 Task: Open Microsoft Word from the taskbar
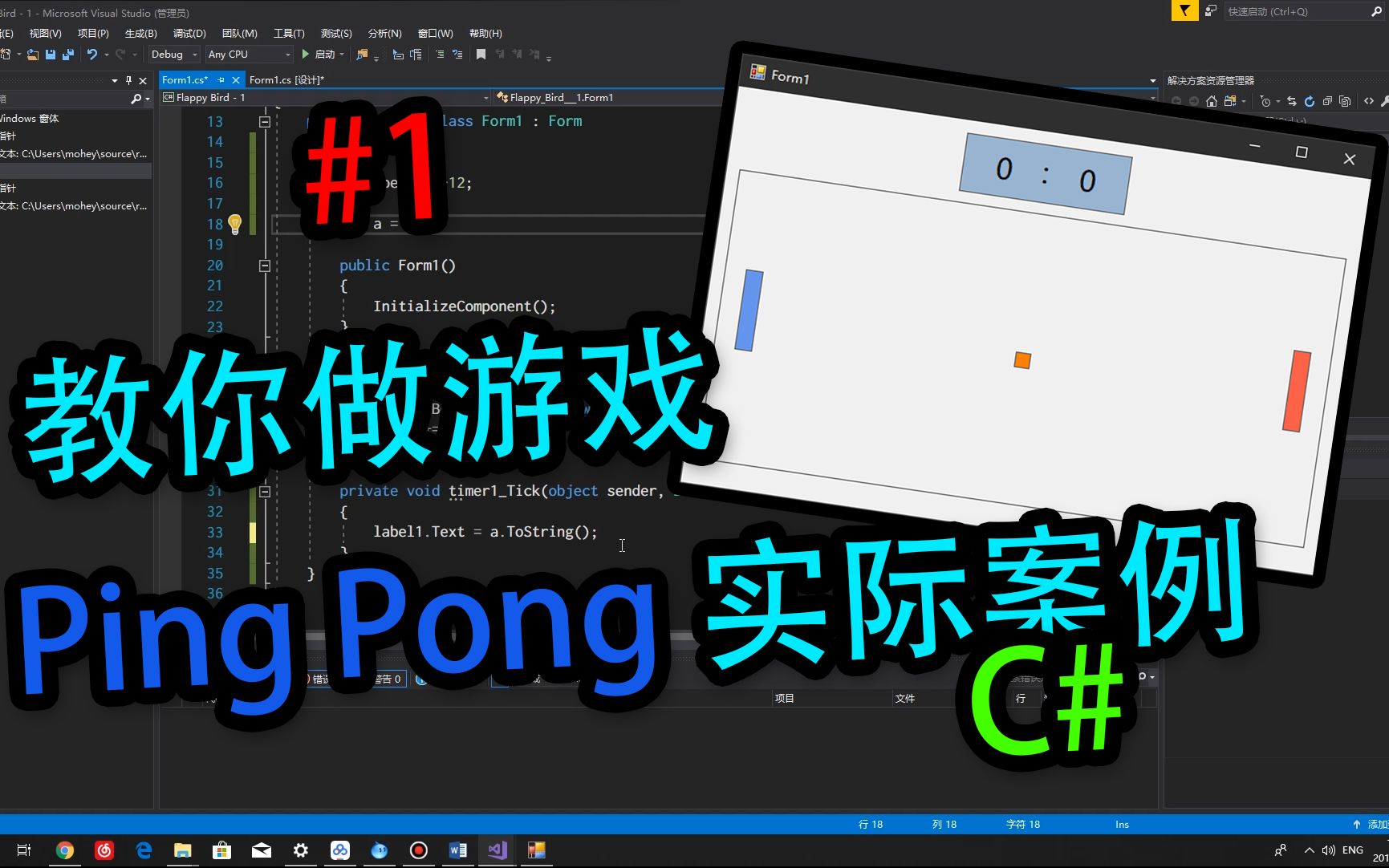(x=458, y=850)
